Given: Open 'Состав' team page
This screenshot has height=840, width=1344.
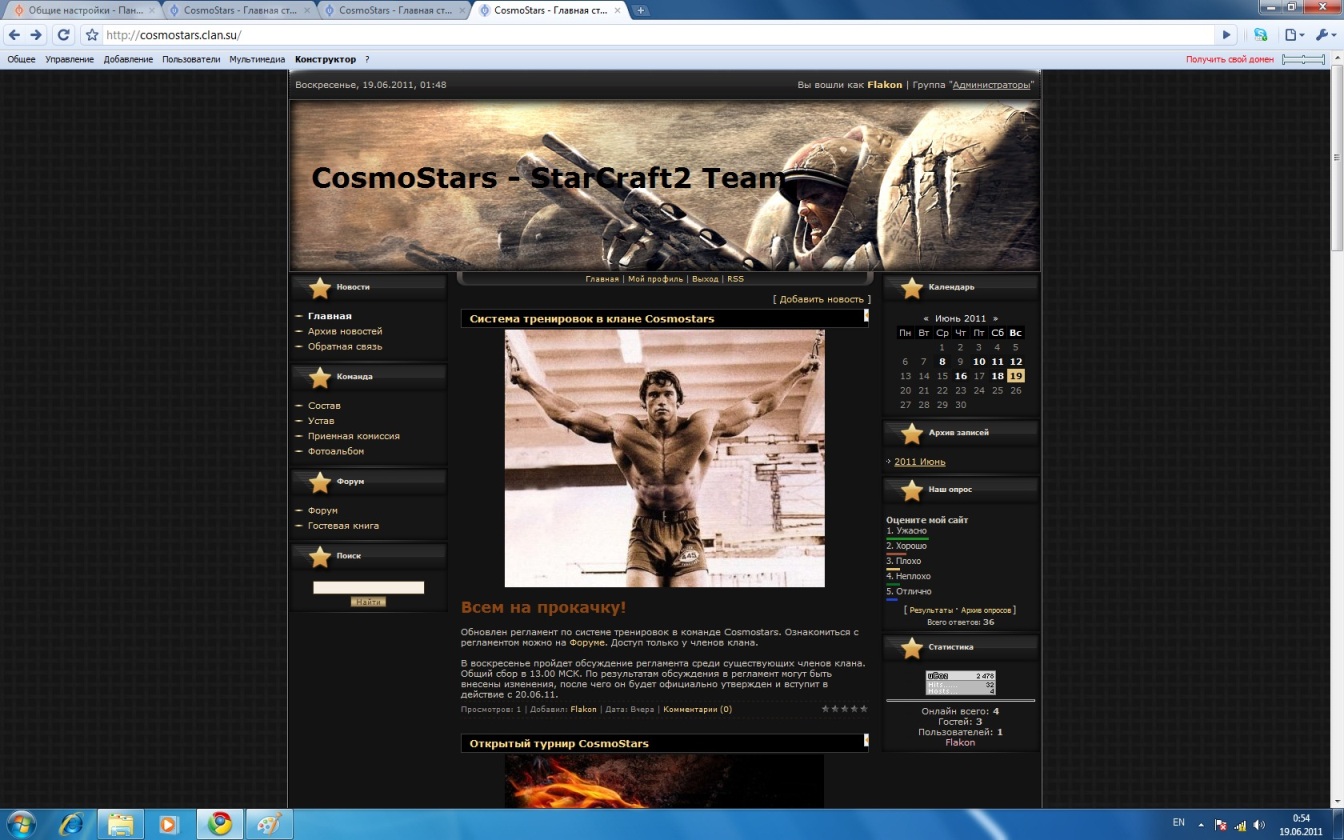Looking at the screenshot, I should click(324, 405).
